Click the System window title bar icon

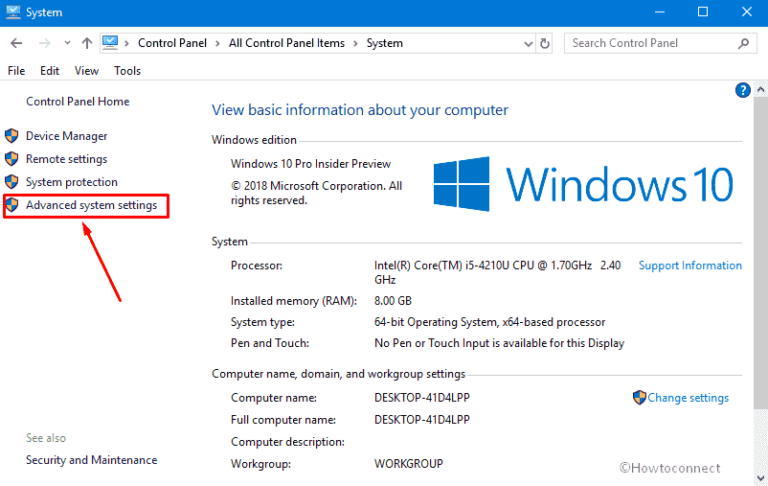point(13,12)
